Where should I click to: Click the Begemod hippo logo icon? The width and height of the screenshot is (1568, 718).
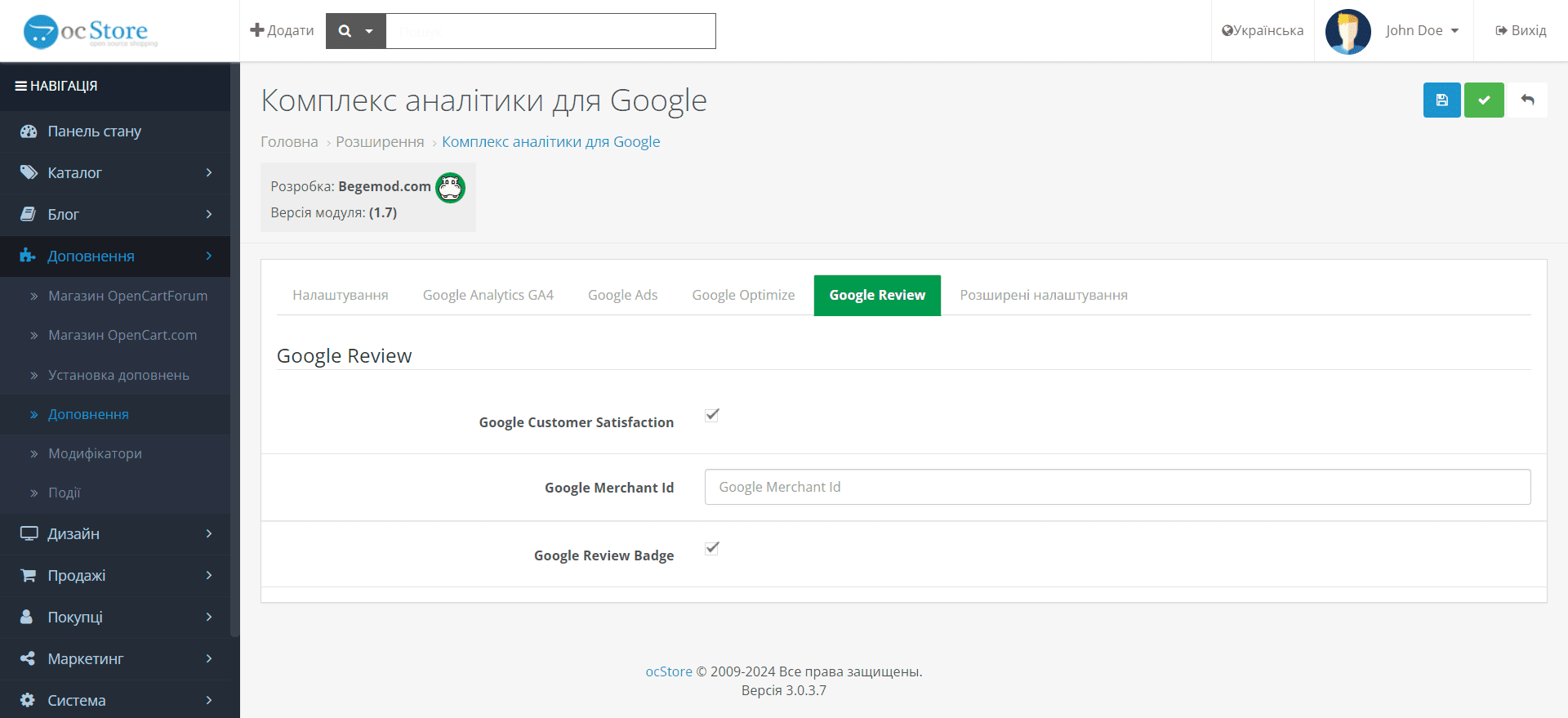tap(450, 187)
